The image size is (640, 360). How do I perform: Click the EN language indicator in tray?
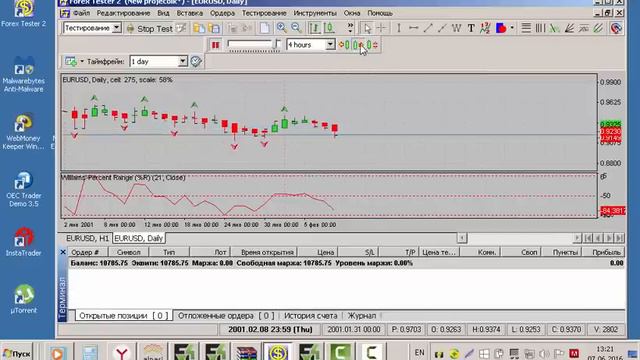tap(419, 352)
